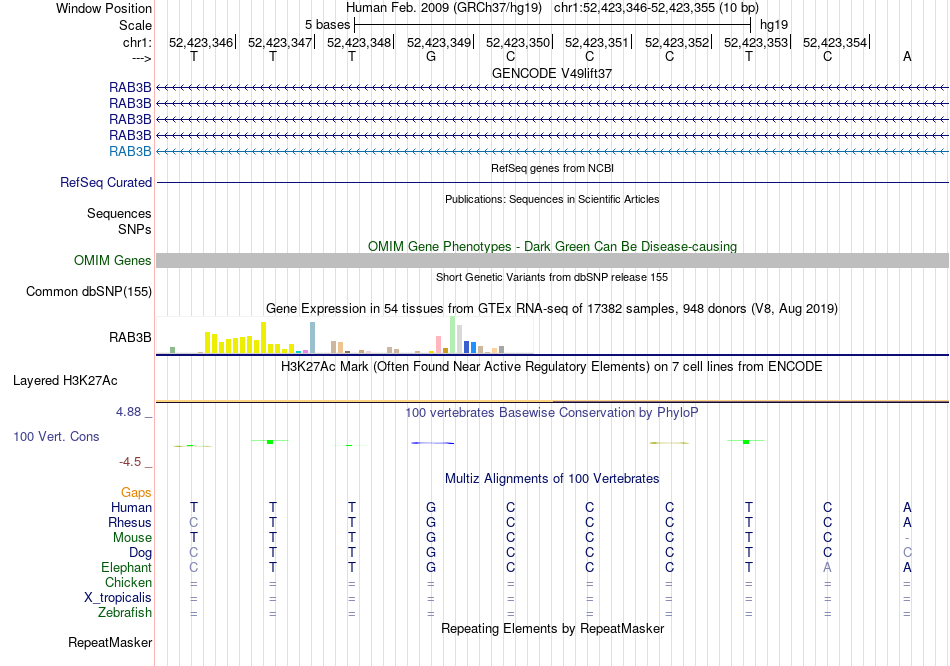The width and height of the screenshot is (950, 666).
Task: Click the RefSeq genes from NCBI title
Action: (552, 168)
